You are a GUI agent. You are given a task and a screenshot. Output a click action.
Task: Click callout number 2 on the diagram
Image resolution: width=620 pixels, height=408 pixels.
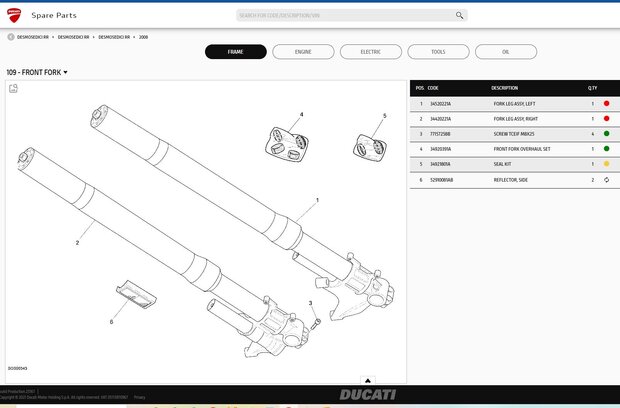(77, 243)
